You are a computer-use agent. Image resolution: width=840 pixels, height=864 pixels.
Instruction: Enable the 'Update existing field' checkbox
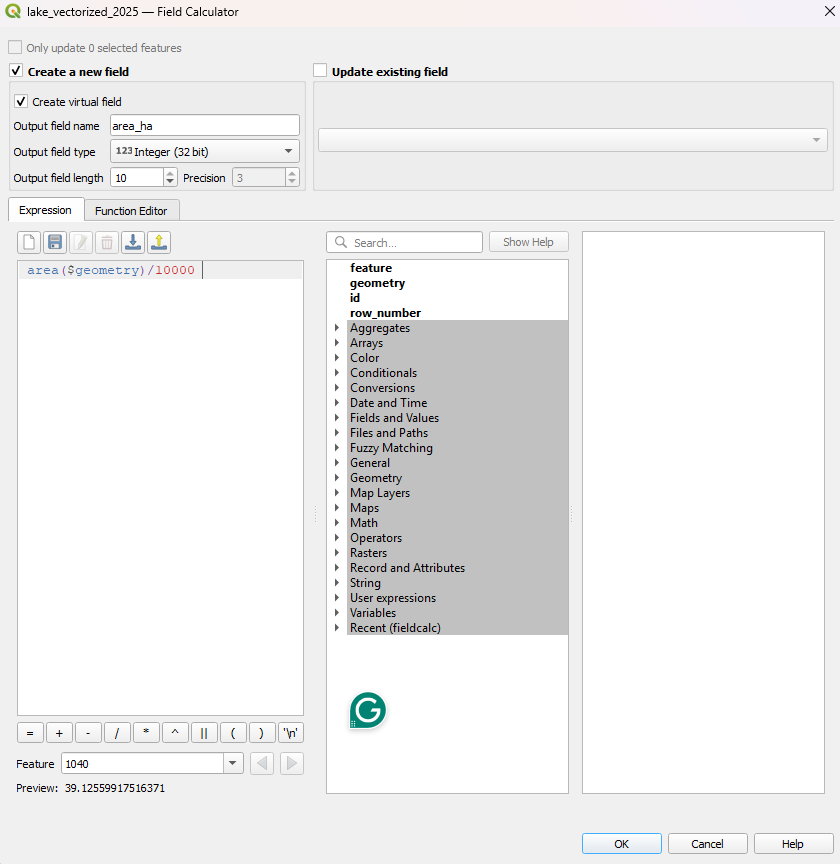(320, 71)
